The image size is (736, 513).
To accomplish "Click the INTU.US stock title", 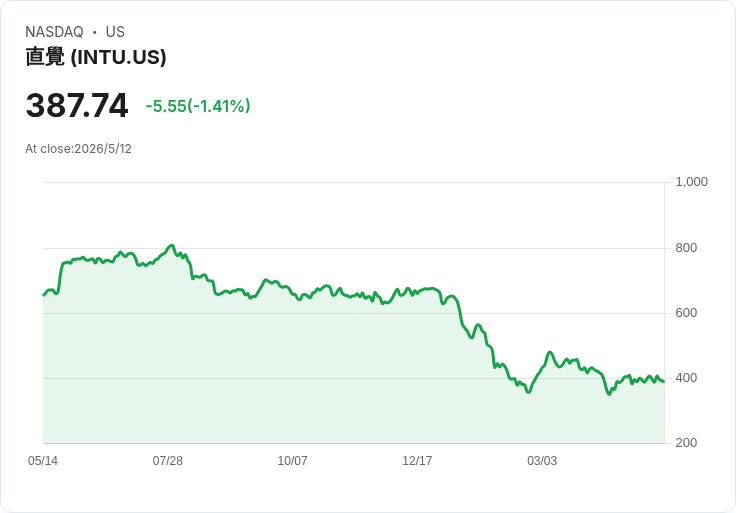I will click(x=96, y=57).
